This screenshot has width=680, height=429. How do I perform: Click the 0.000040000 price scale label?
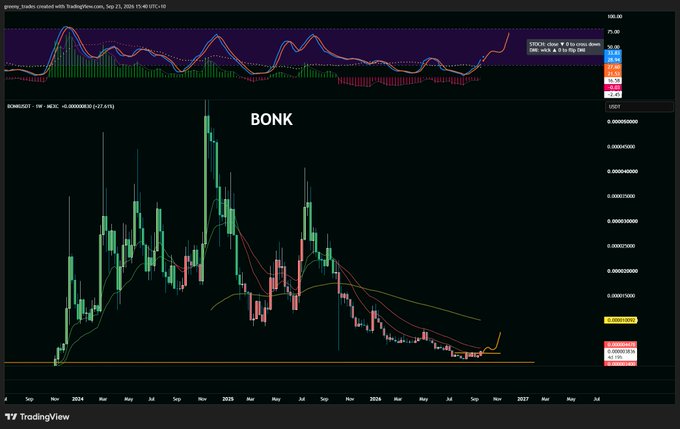click(x=622, y=171)
